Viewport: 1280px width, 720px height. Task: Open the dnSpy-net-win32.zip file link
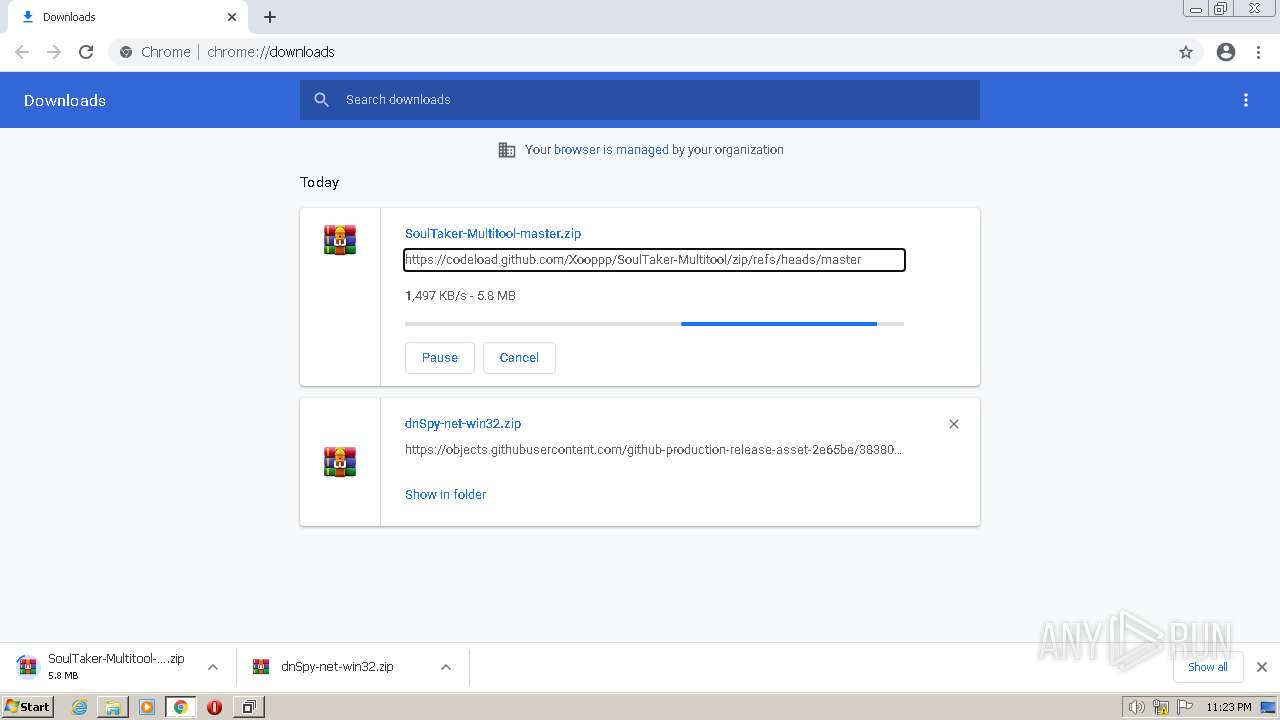[463, 423]
